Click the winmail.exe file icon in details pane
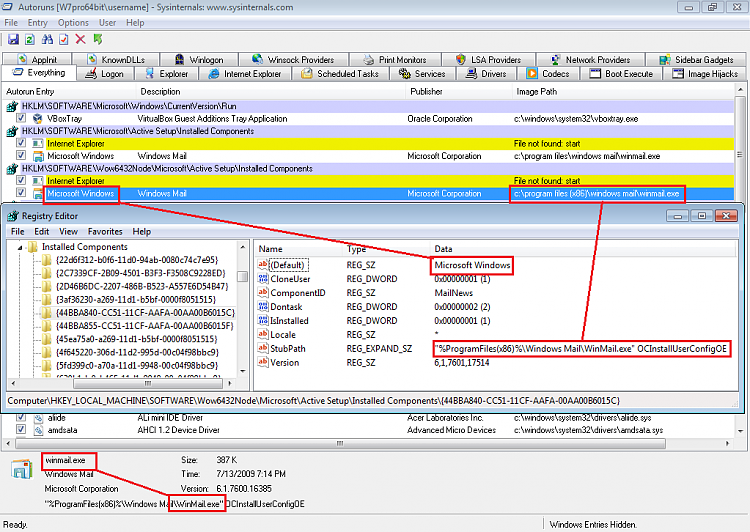 point(21,469)
